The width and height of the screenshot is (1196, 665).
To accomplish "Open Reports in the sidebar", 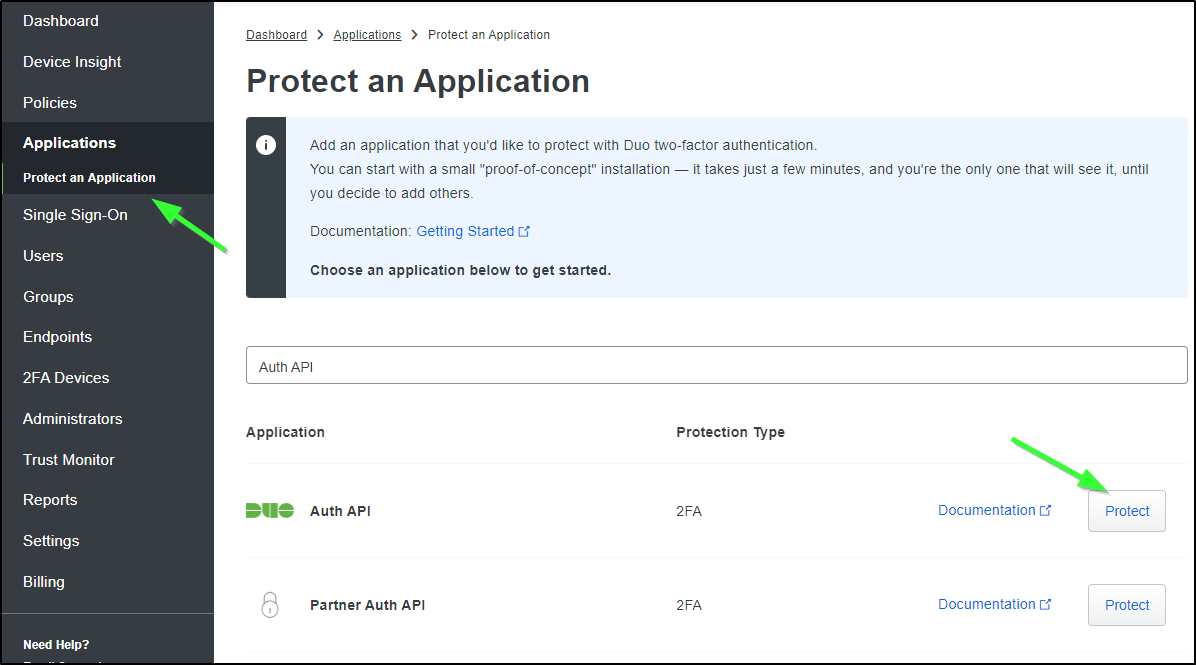I will point(50,500).
